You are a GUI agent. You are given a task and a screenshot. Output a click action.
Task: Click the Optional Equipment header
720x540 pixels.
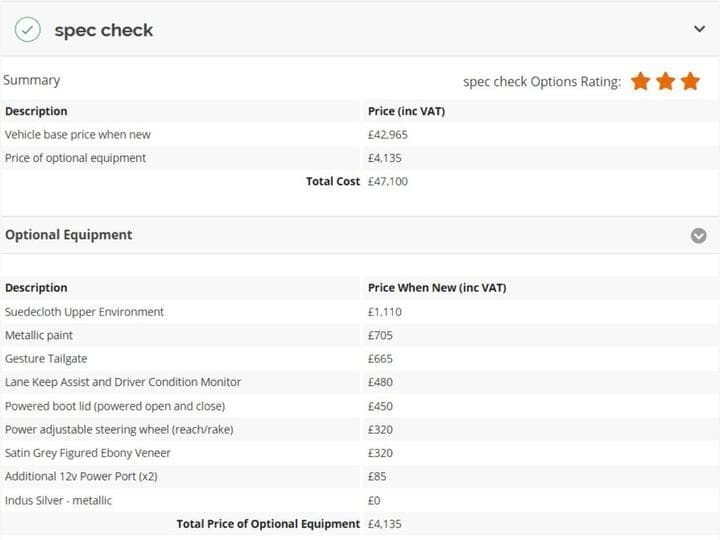click(69, 235)
